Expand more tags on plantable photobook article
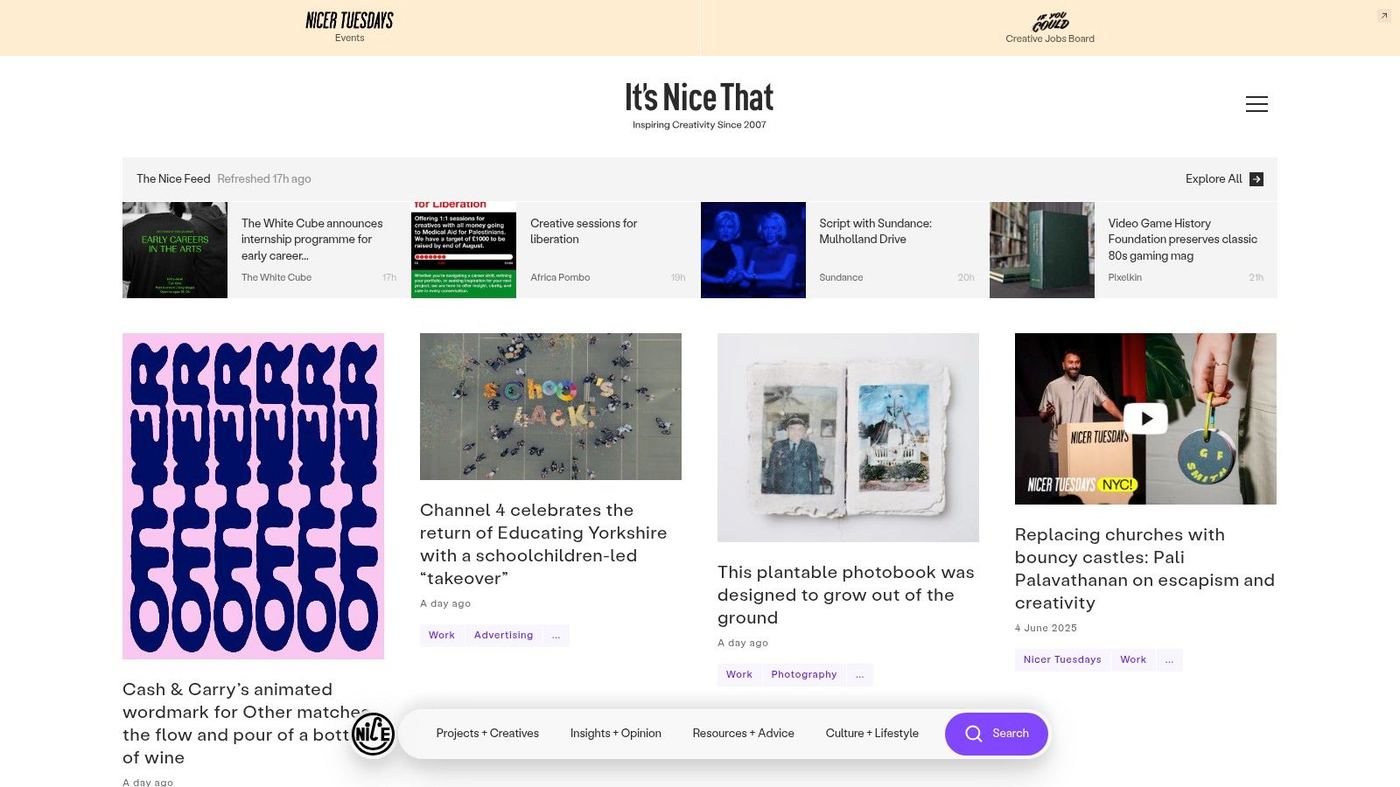Viewport: 1400px width, 787px height. 859,674
